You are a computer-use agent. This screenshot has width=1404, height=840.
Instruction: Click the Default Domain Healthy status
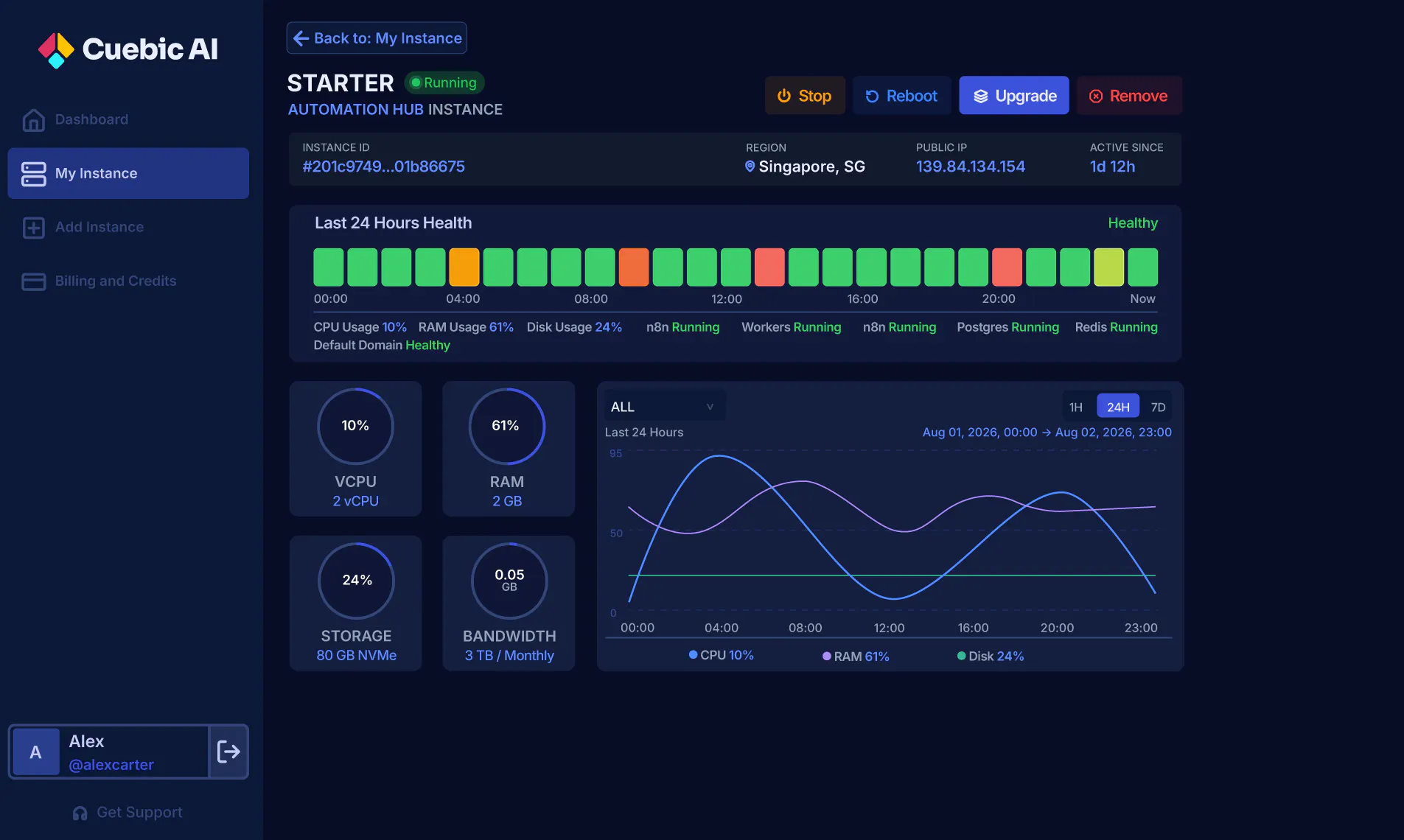pyautogui.click(x=382, y=345)
